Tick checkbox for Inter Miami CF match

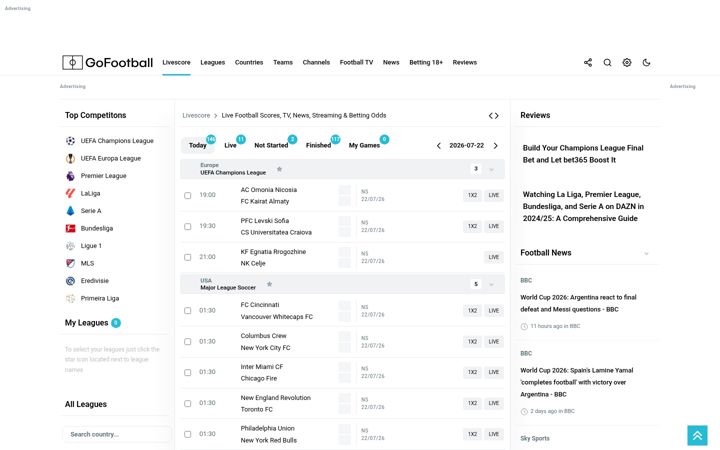pyautogui.click(x=187, y=372)
